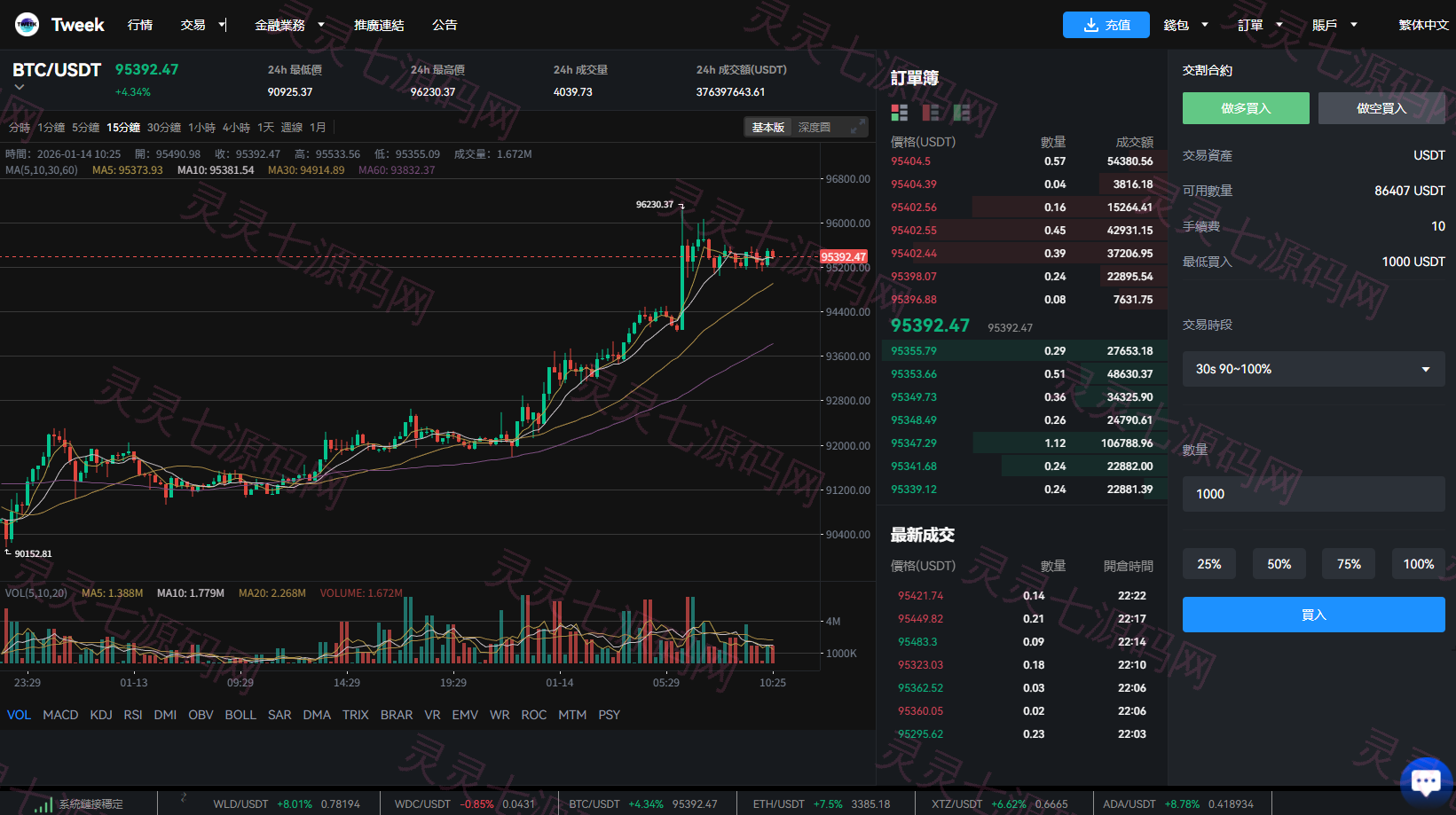
Task: Set quantity to 50%
Action: pyautogui.click(x=1279, y=564)
